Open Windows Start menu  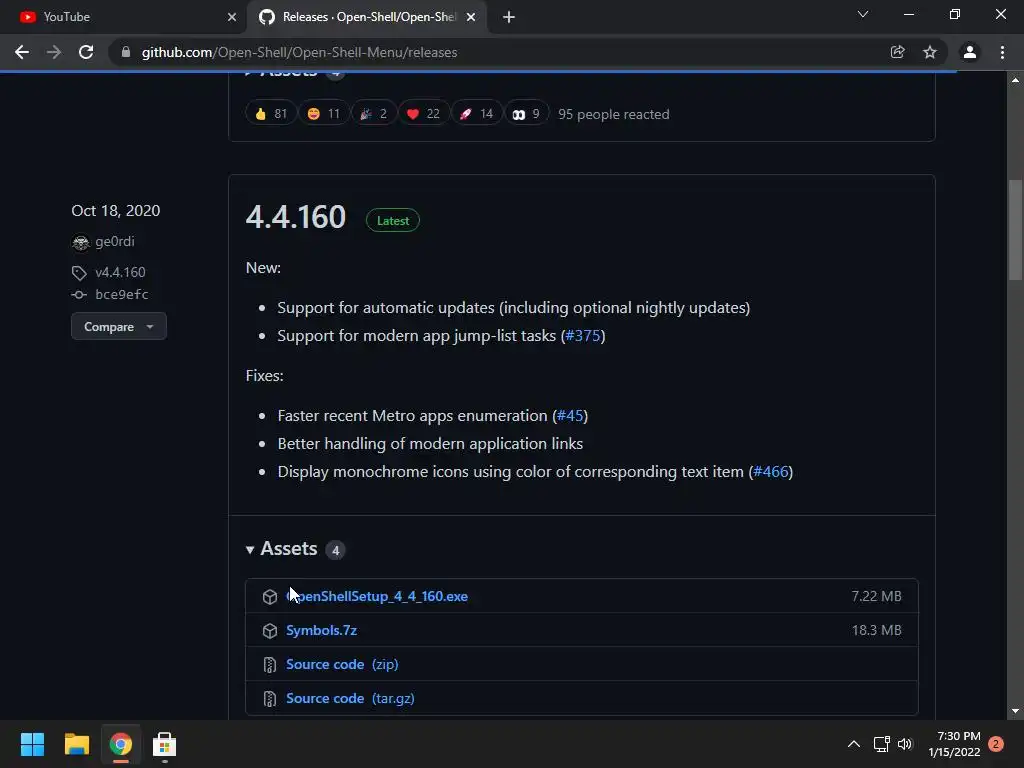pyautogui.click(x=32, y=744)
